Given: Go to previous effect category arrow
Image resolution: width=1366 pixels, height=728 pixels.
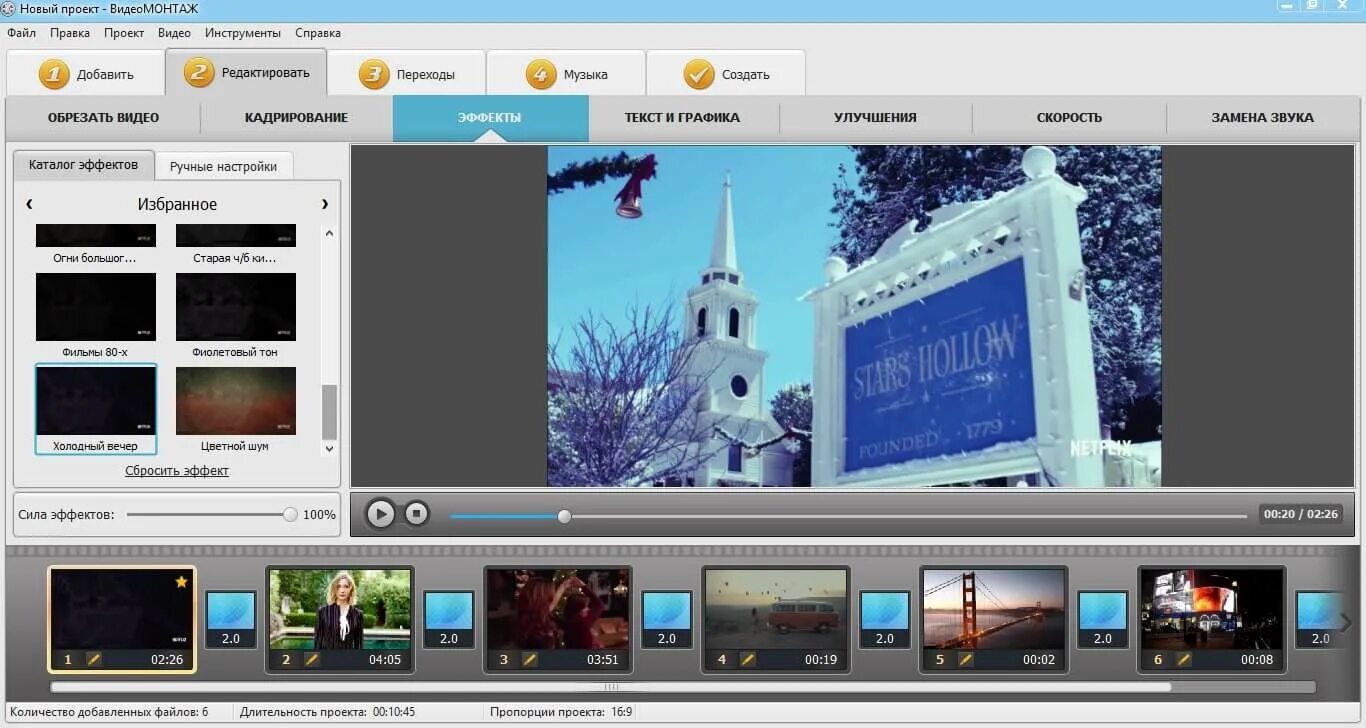Looking at the screenshot, I should [x=29, y=204].
